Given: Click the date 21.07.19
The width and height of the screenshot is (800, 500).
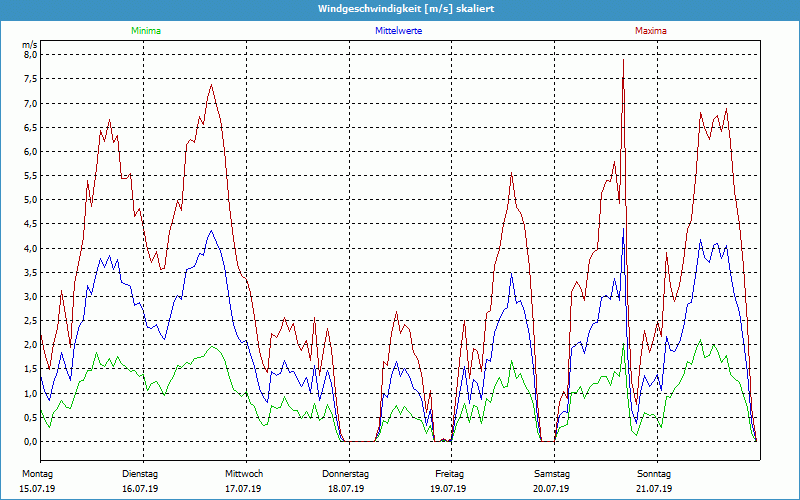Looking at the screenshot, I should [x=654, y=489].
